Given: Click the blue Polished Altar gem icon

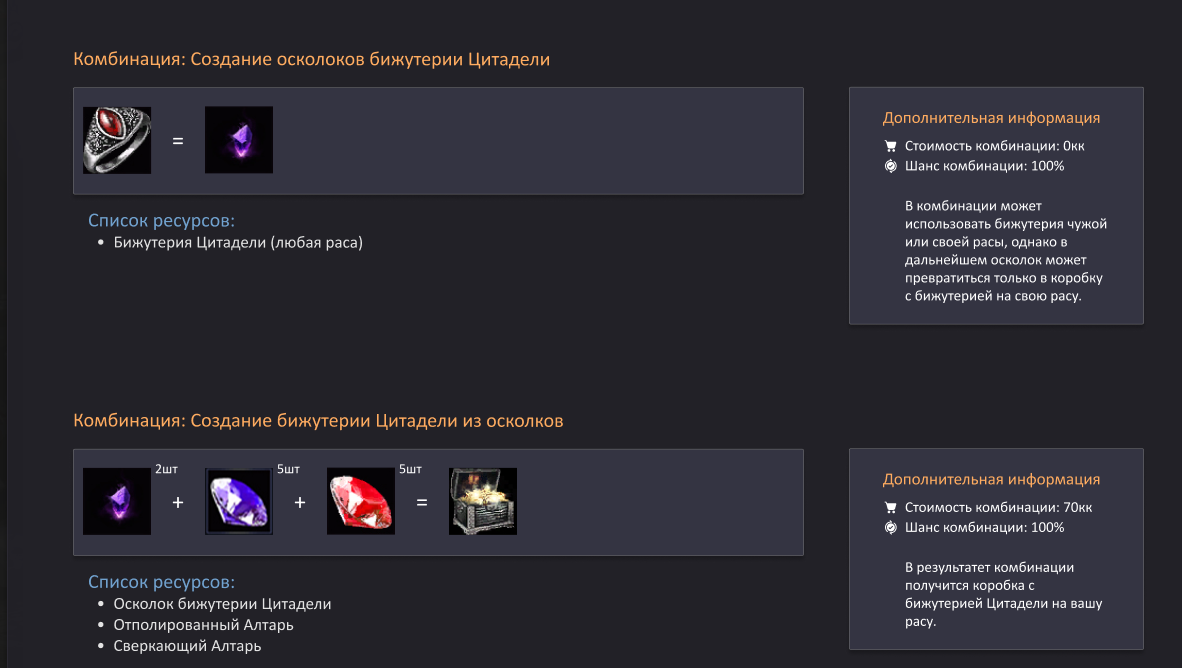Looking at the screenshot, I should [239, 502].
